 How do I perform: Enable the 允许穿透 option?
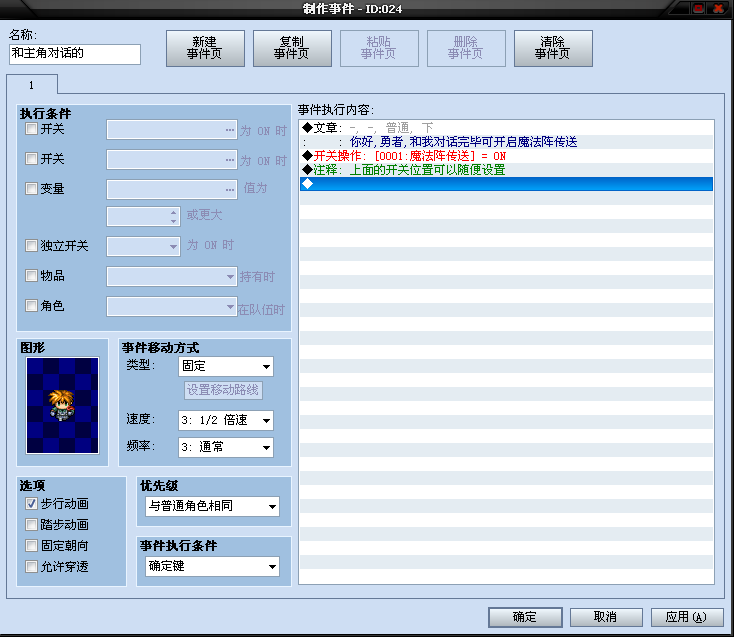pos(31,567)
